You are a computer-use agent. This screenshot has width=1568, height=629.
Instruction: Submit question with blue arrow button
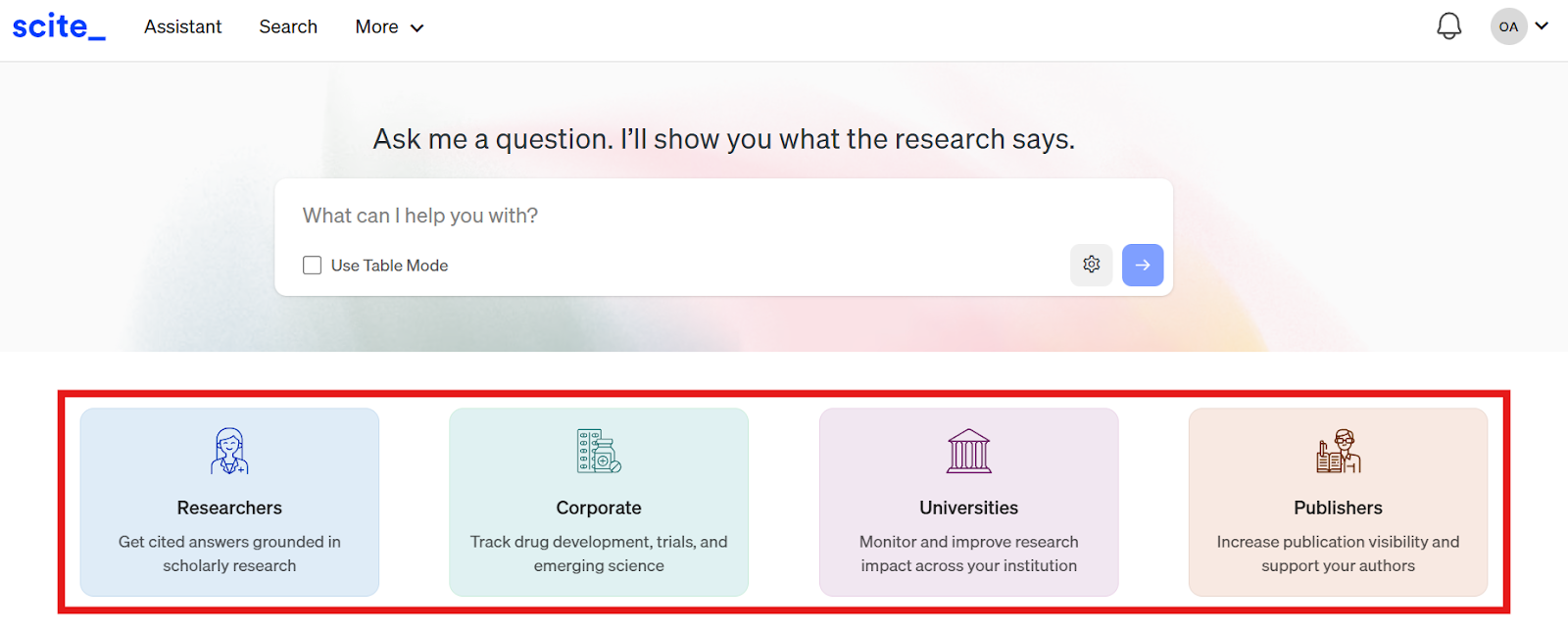(x=1143, y=265)
